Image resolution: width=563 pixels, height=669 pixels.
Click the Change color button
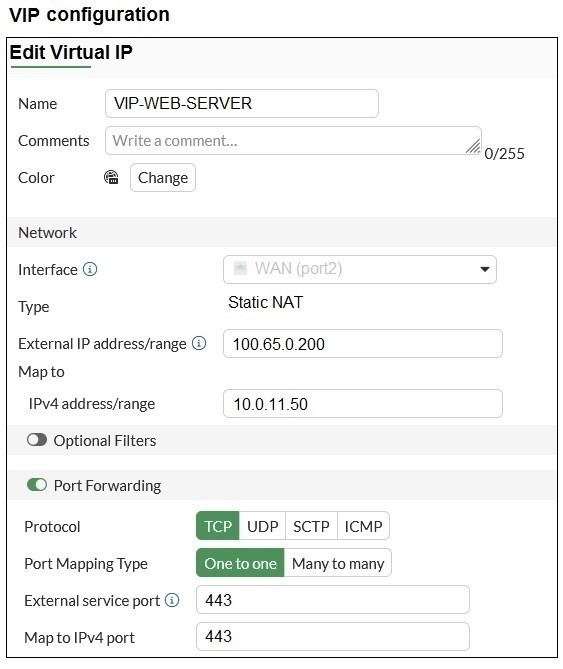tap(163, 177)
